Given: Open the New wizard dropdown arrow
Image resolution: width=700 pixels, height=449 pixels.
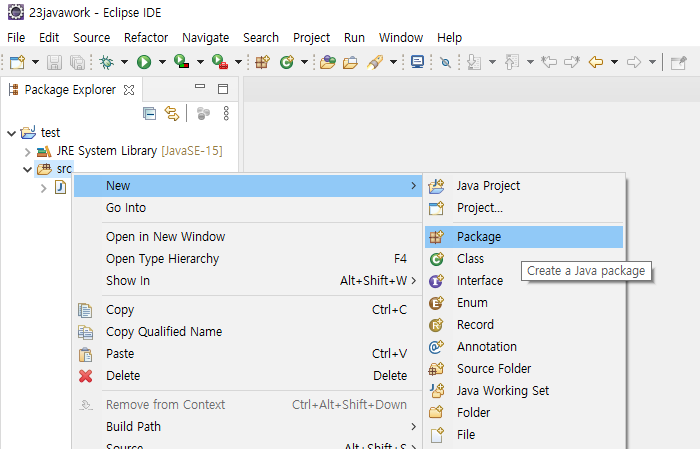Looking at the screenshot, I should tap(35, 62).
